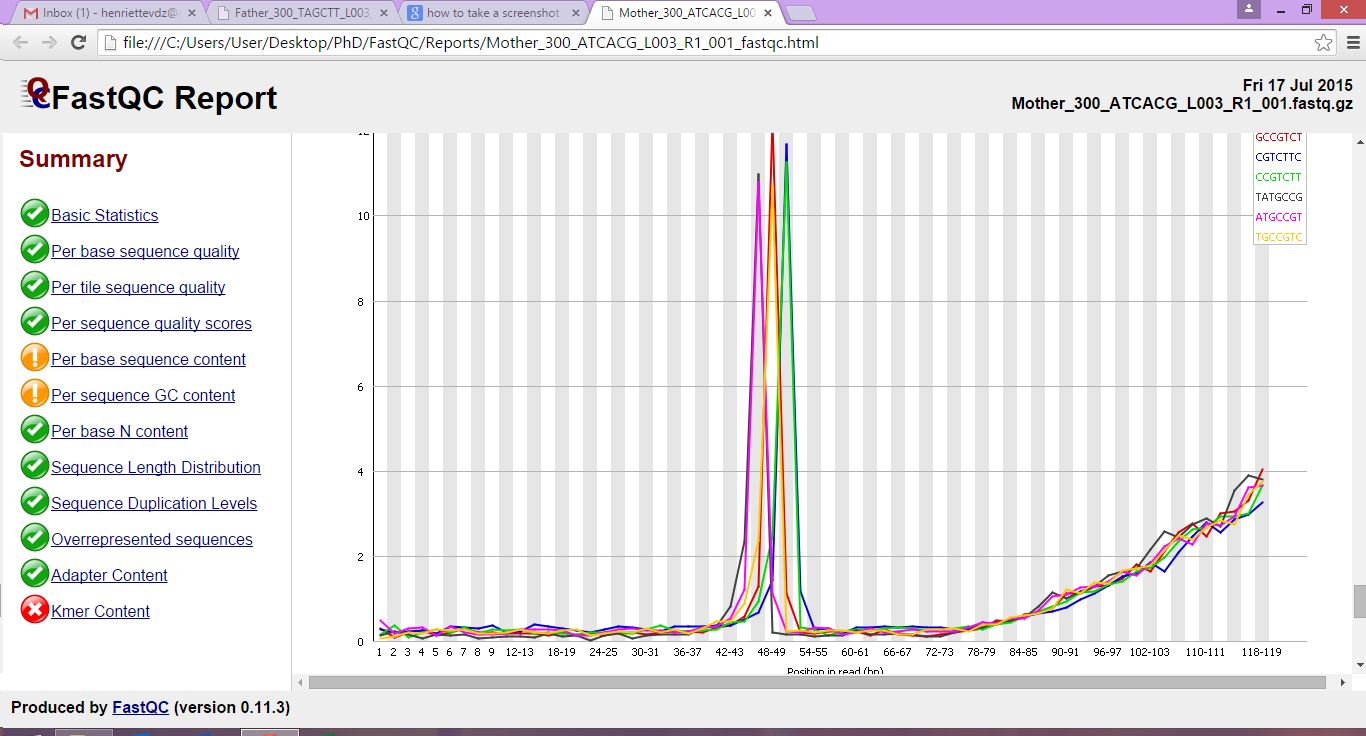This screenshot has height=736, width=1366.
Task: Click the left arrow of the horizontal scrollbar
Action: [x=300, y=682]
